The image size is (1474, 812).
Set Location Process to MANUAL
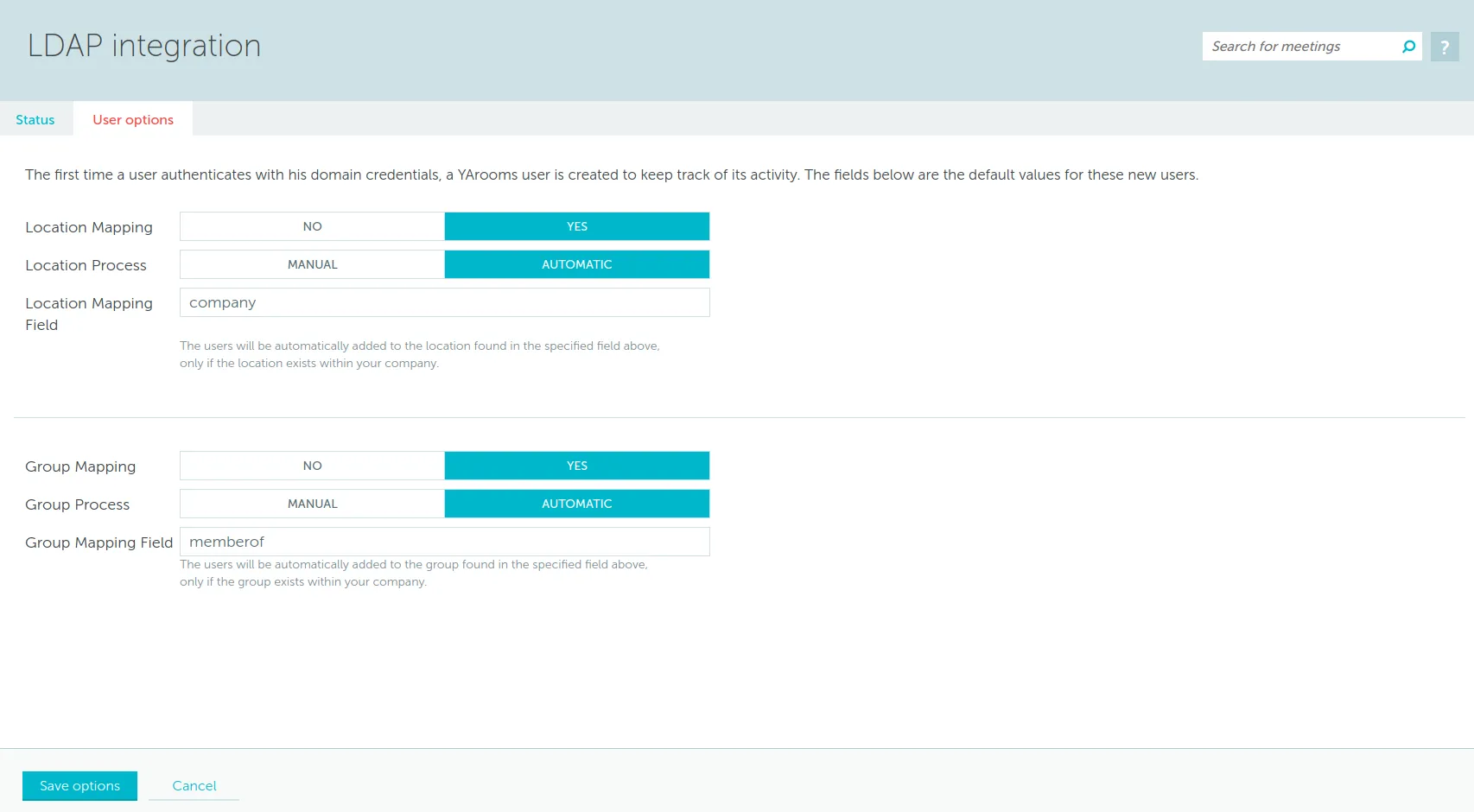pyautogui.click(x=312, y=264)
